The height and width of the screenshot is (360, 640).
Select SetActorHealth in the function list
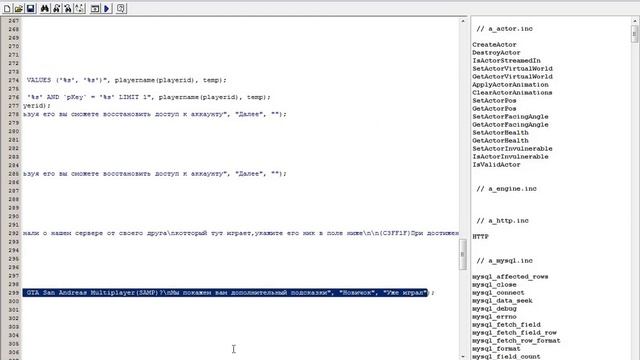500,133
